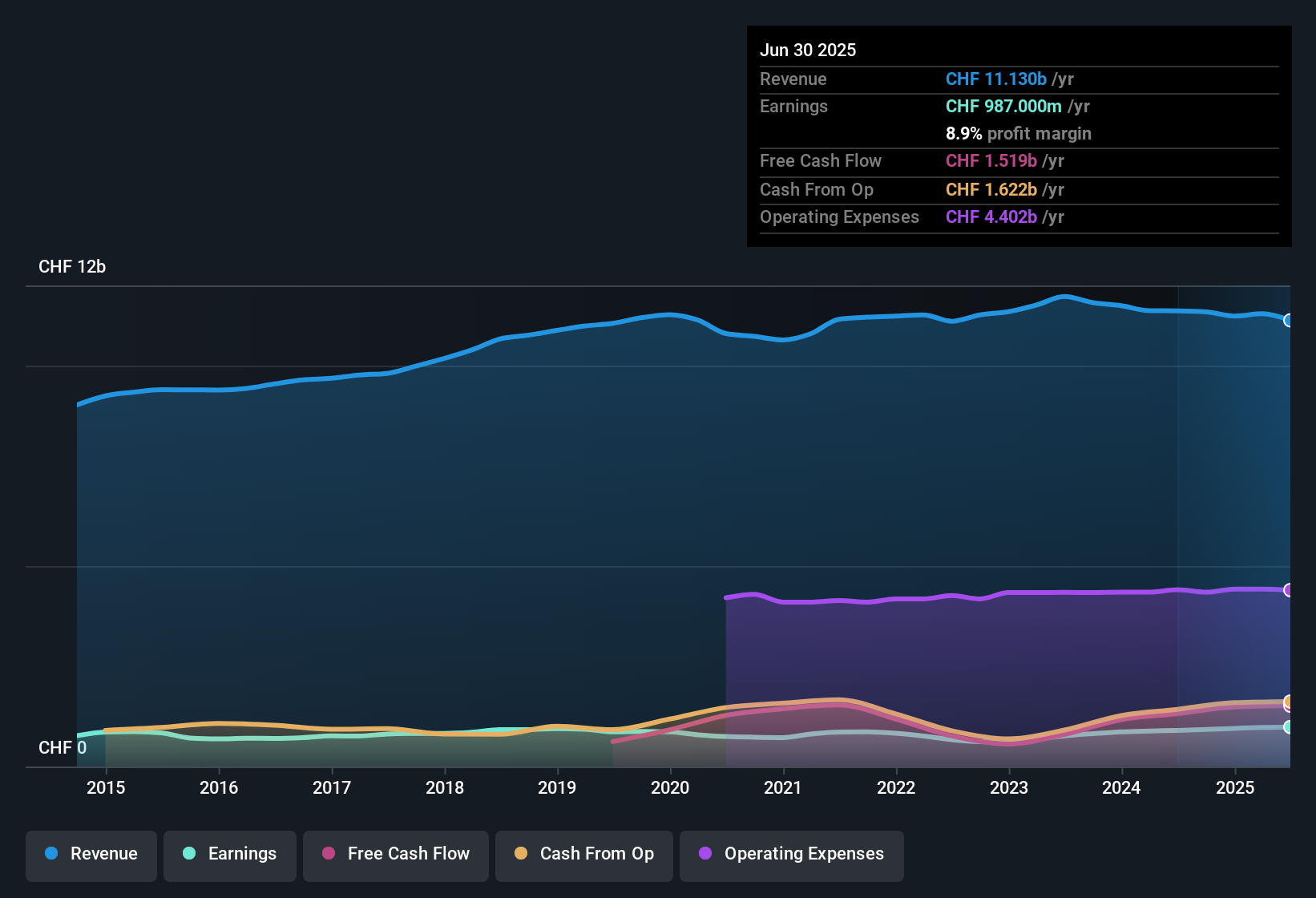Click the 8.9% profit margin text
The image size is (1316, 898).
pyautogui.click(x=1019, y=133)
